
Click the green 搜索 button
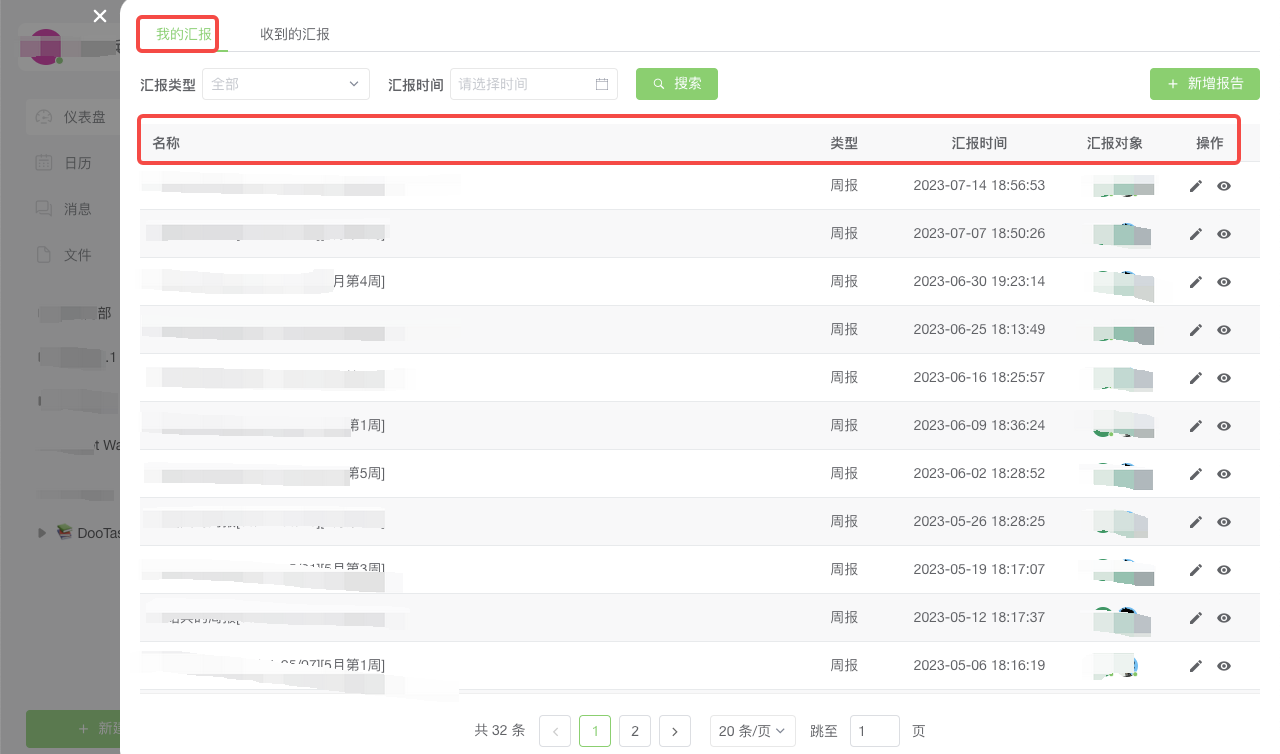tap(676, 84)
